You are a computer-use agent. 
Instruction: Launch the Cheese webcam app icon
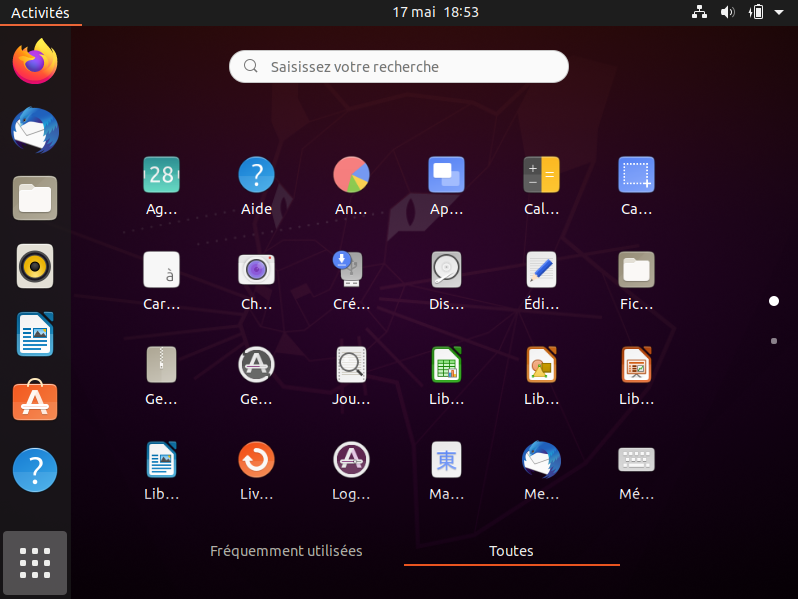[256, 270]
